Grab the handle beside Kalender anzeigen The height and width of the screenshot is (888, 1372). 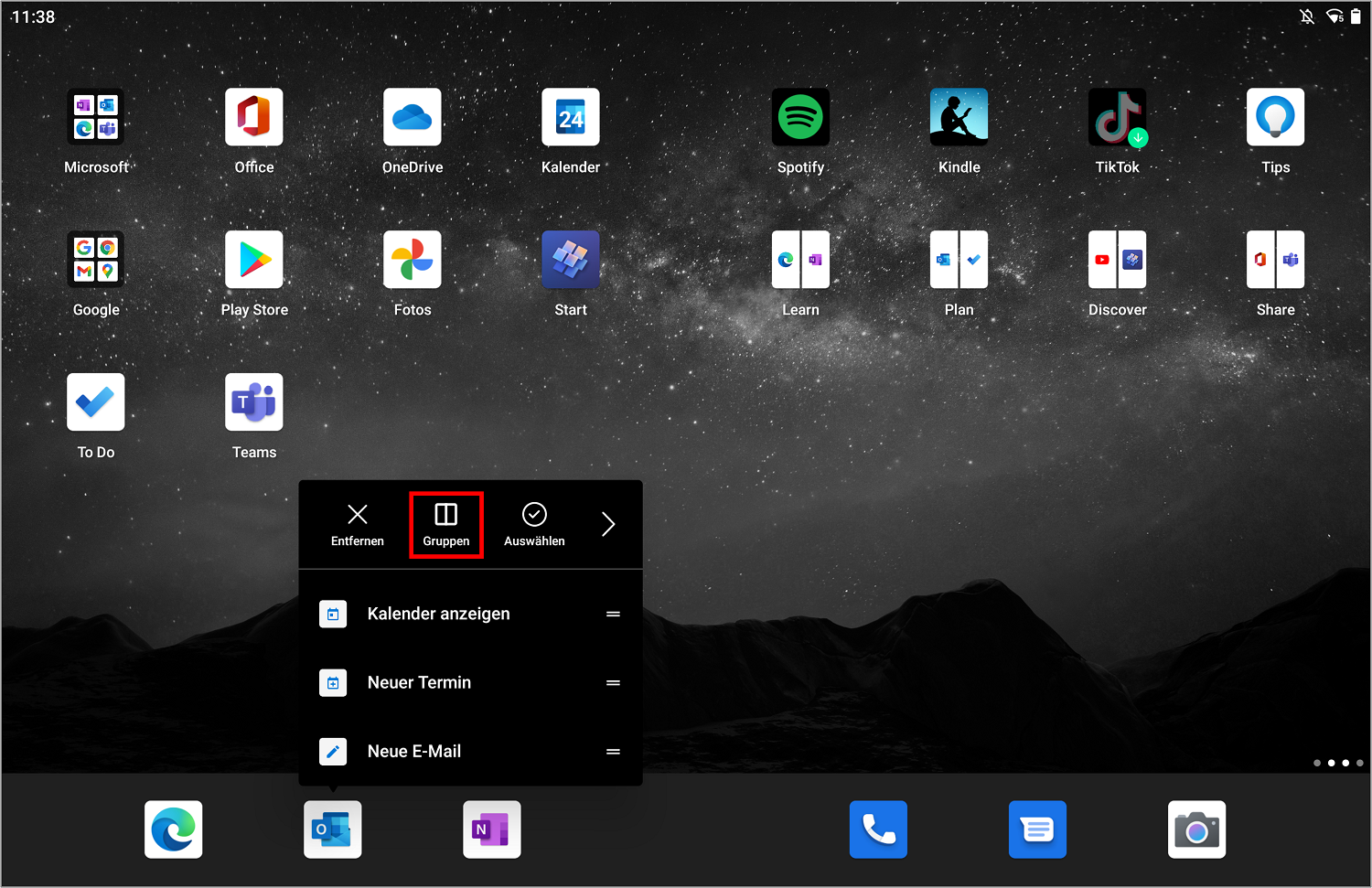pyautogui.click(x=614, y=614)
